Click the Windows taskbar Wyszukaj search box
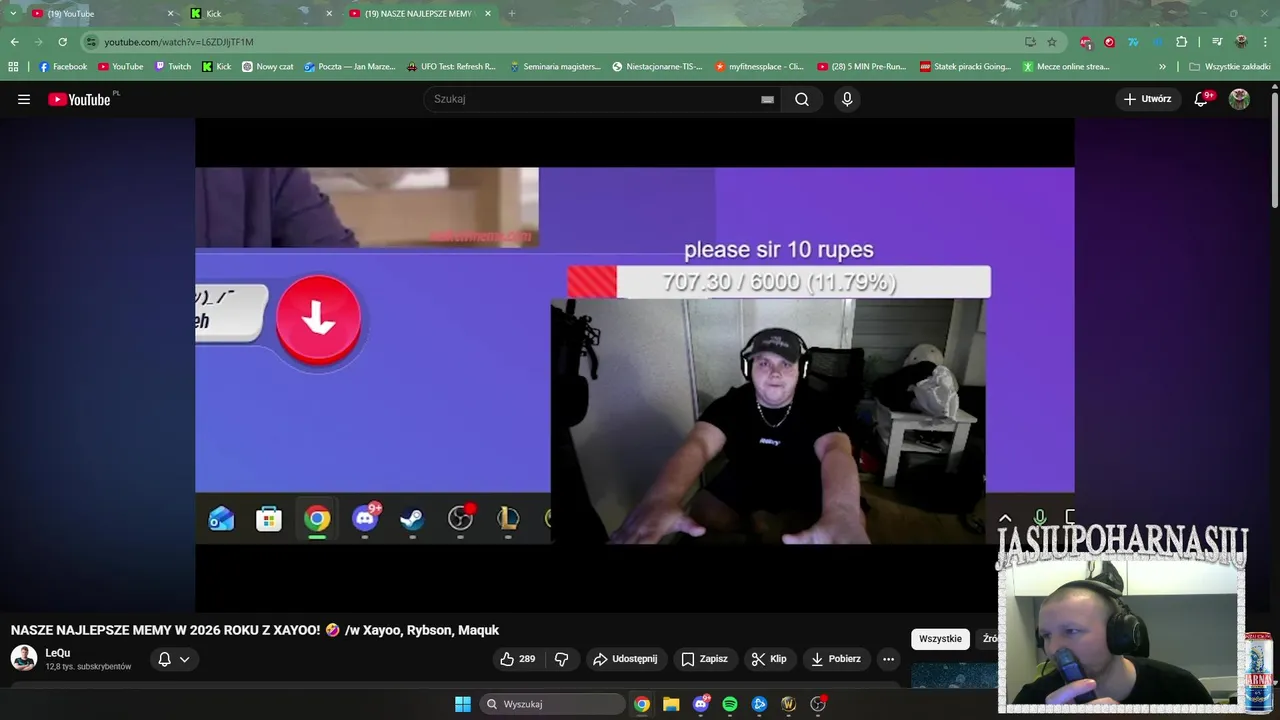Viewport: 1280px width, 720px height. point(552,704)
